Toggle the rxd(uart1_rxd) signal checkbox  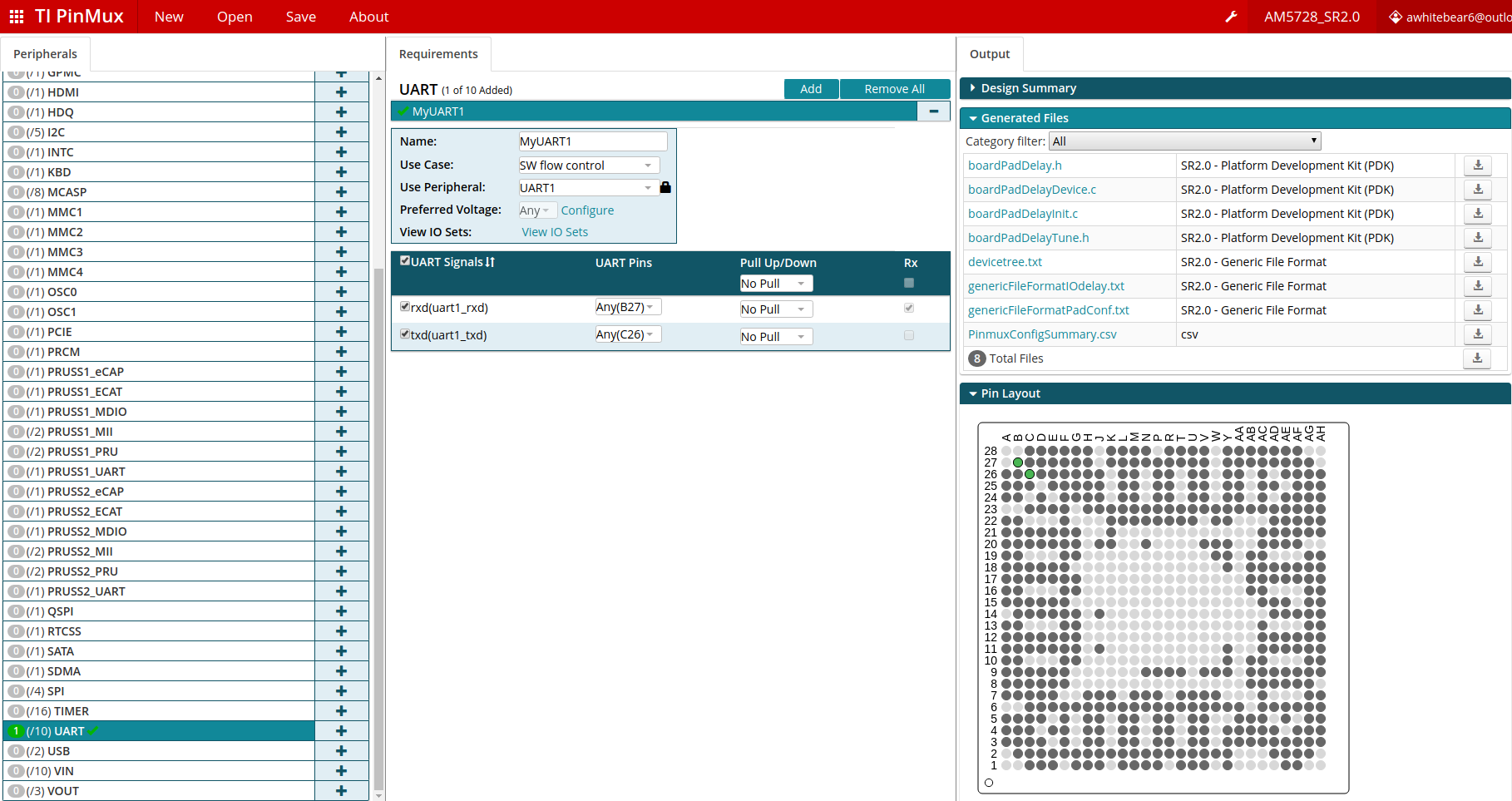tap(405, 306)
